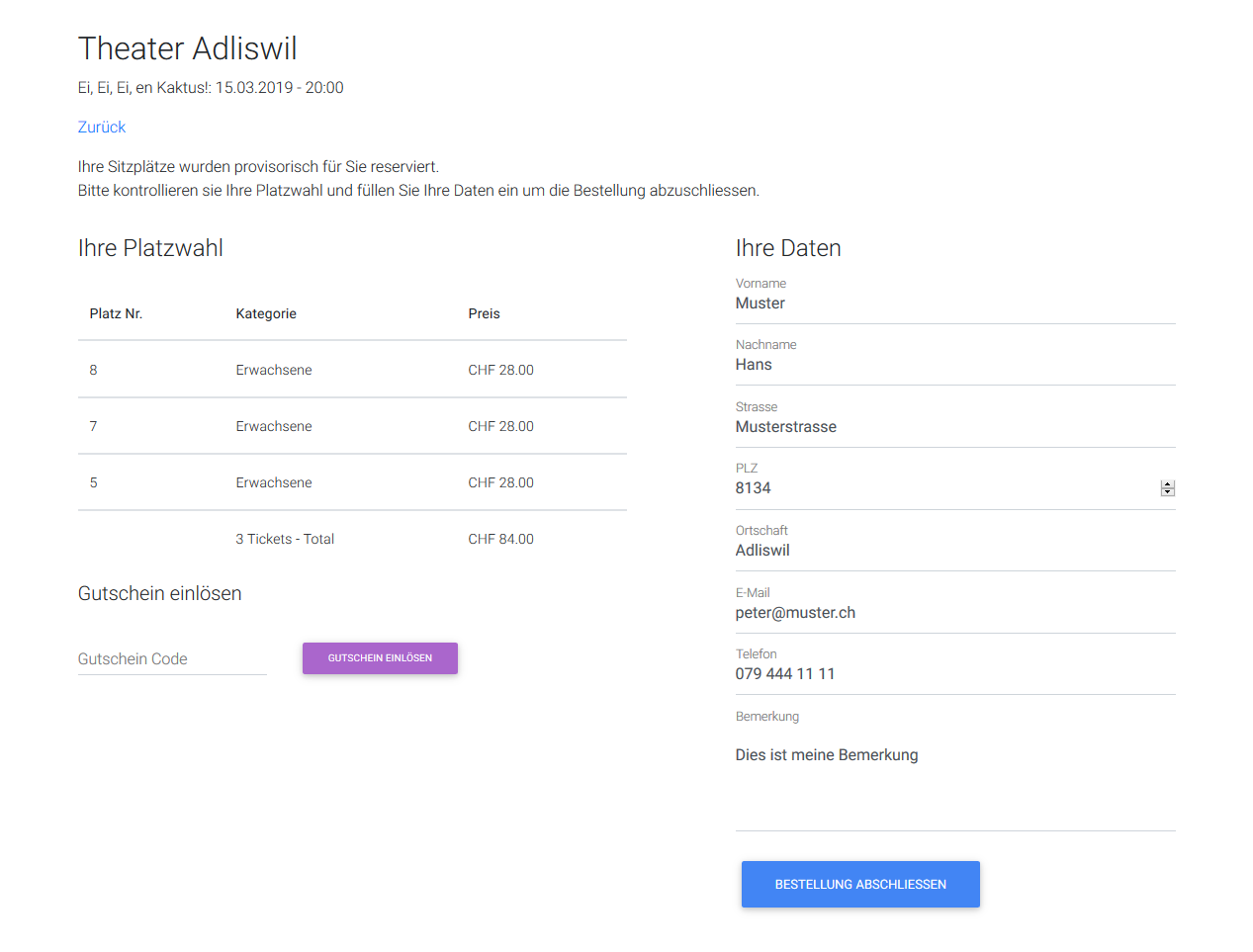Click the Vorname field containing Muster
Screen dimensions: 1253x952
(x=955, y=303)
